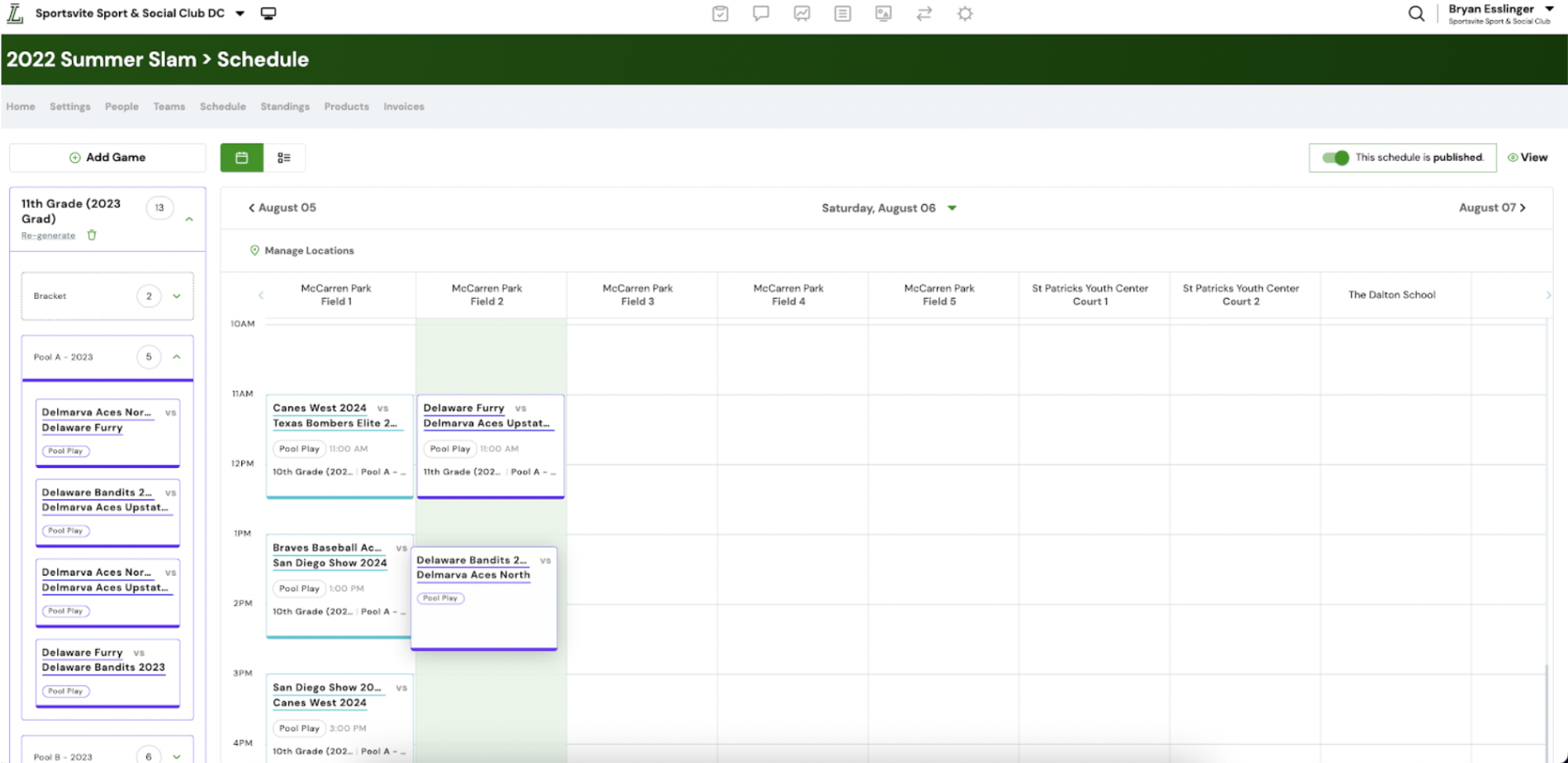Open Delaware Furry vs Delmarva Aces Upstate game
Image resolution: width=1568 pixels, height=763 pixels.
[491, 446]
